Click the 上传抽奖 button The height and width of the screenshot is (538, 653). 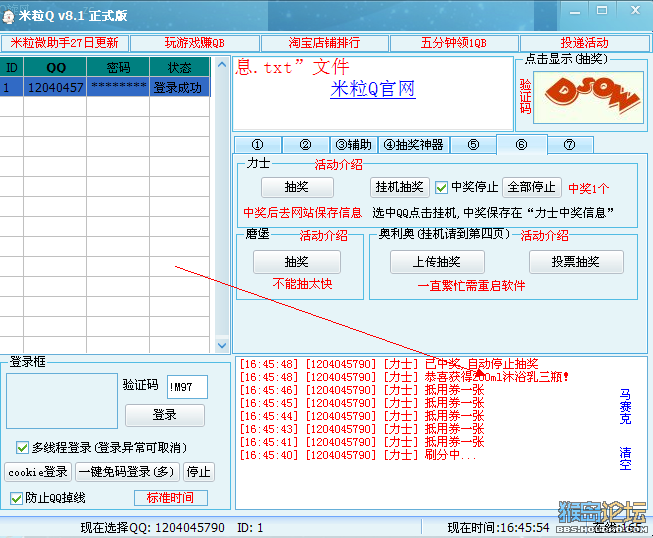coord(437,262)
